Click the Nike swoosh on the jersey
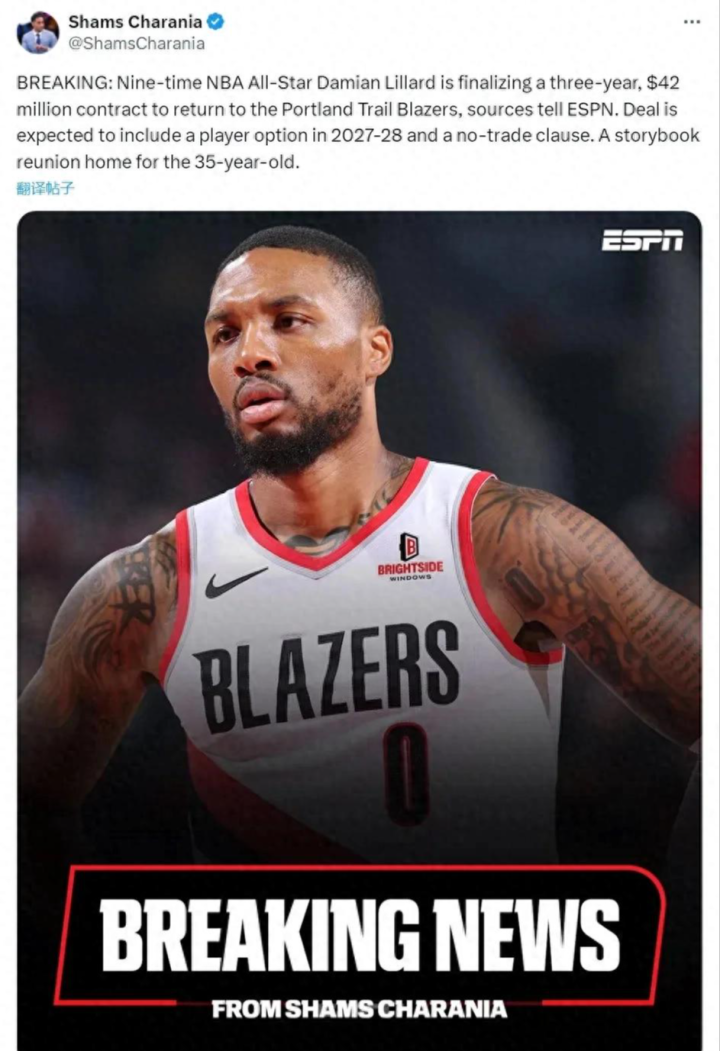720x1051 pixels. pos(235,582)
